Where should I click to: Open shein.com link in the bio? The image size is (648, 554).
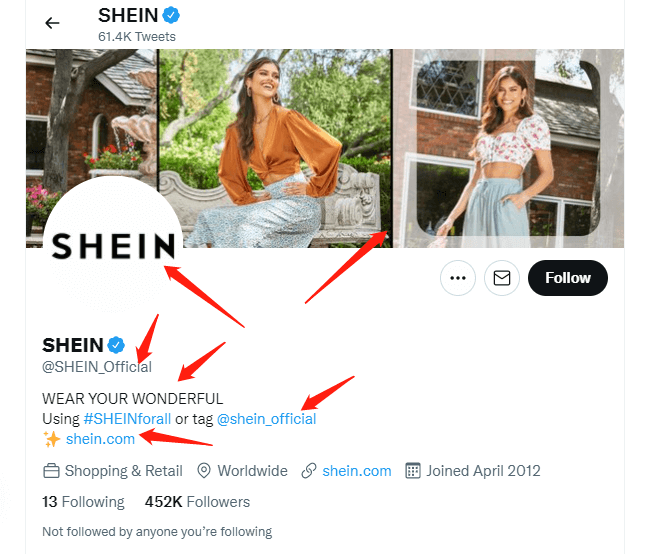[100, 438]
